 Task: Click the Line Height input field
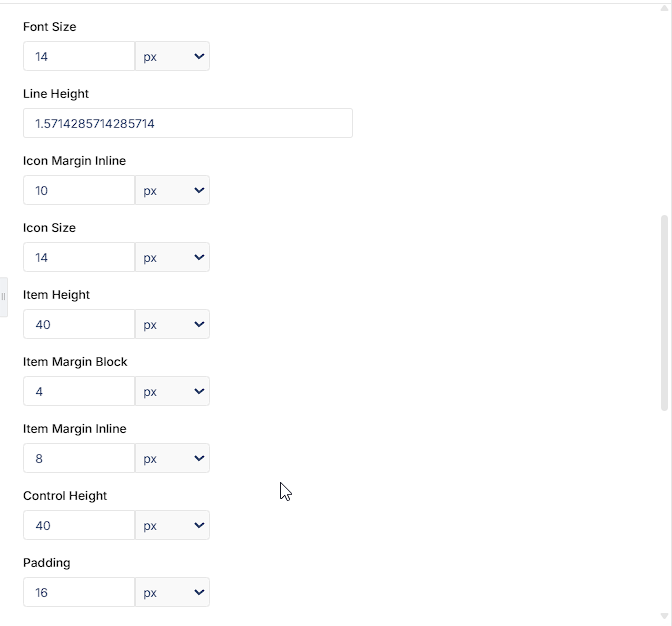188,123
